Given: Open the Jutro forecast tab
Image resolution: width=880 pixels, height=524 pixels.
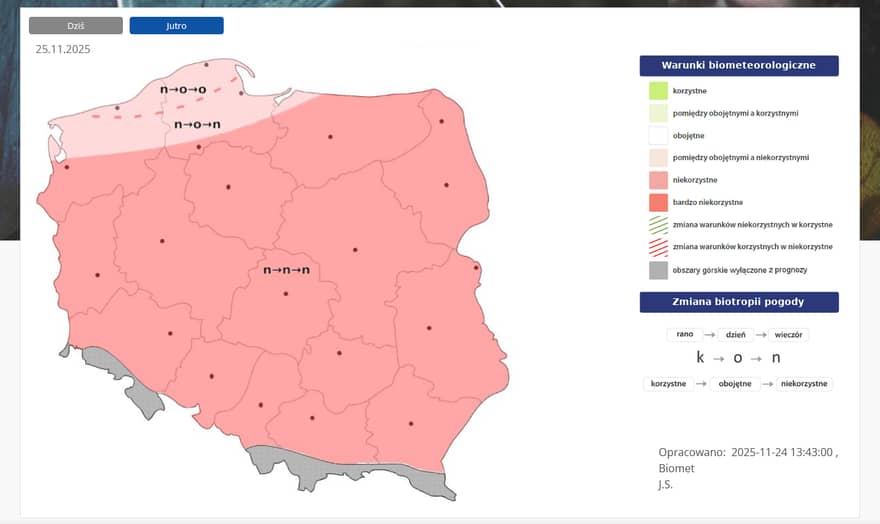Looking at the screenshot, I should (x=176, y=26).
